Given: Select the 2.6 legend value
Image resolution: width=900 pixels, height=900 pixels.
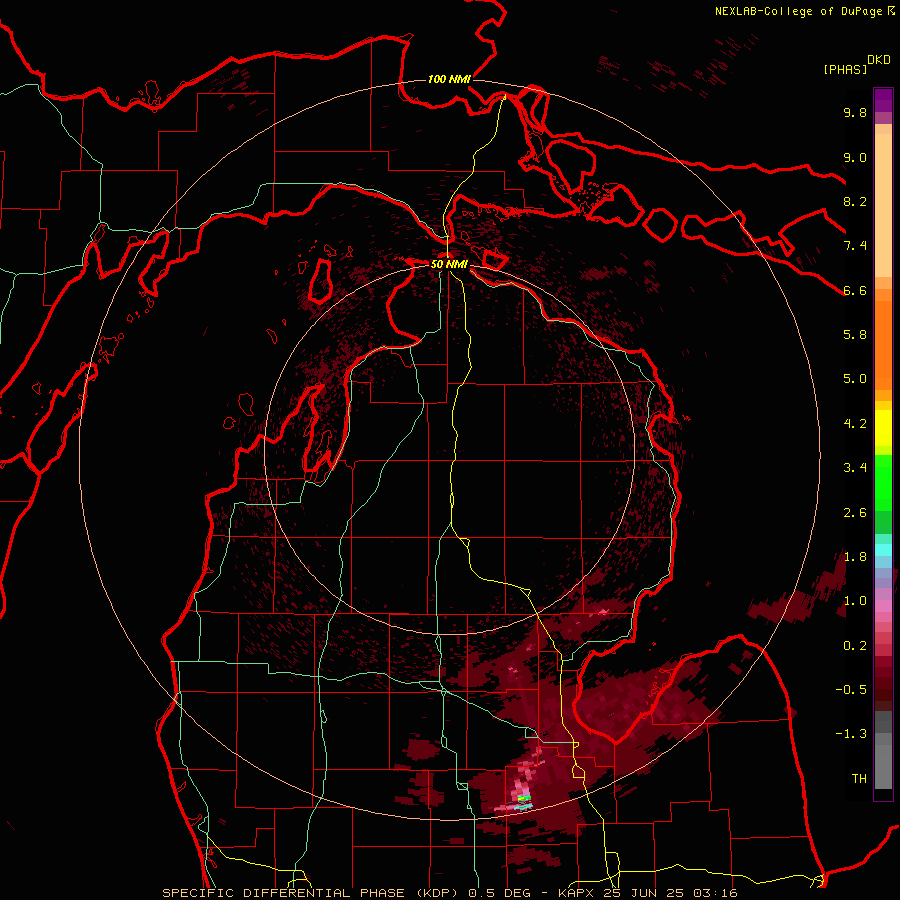Looking at the screenshot, I should point(855,513).
